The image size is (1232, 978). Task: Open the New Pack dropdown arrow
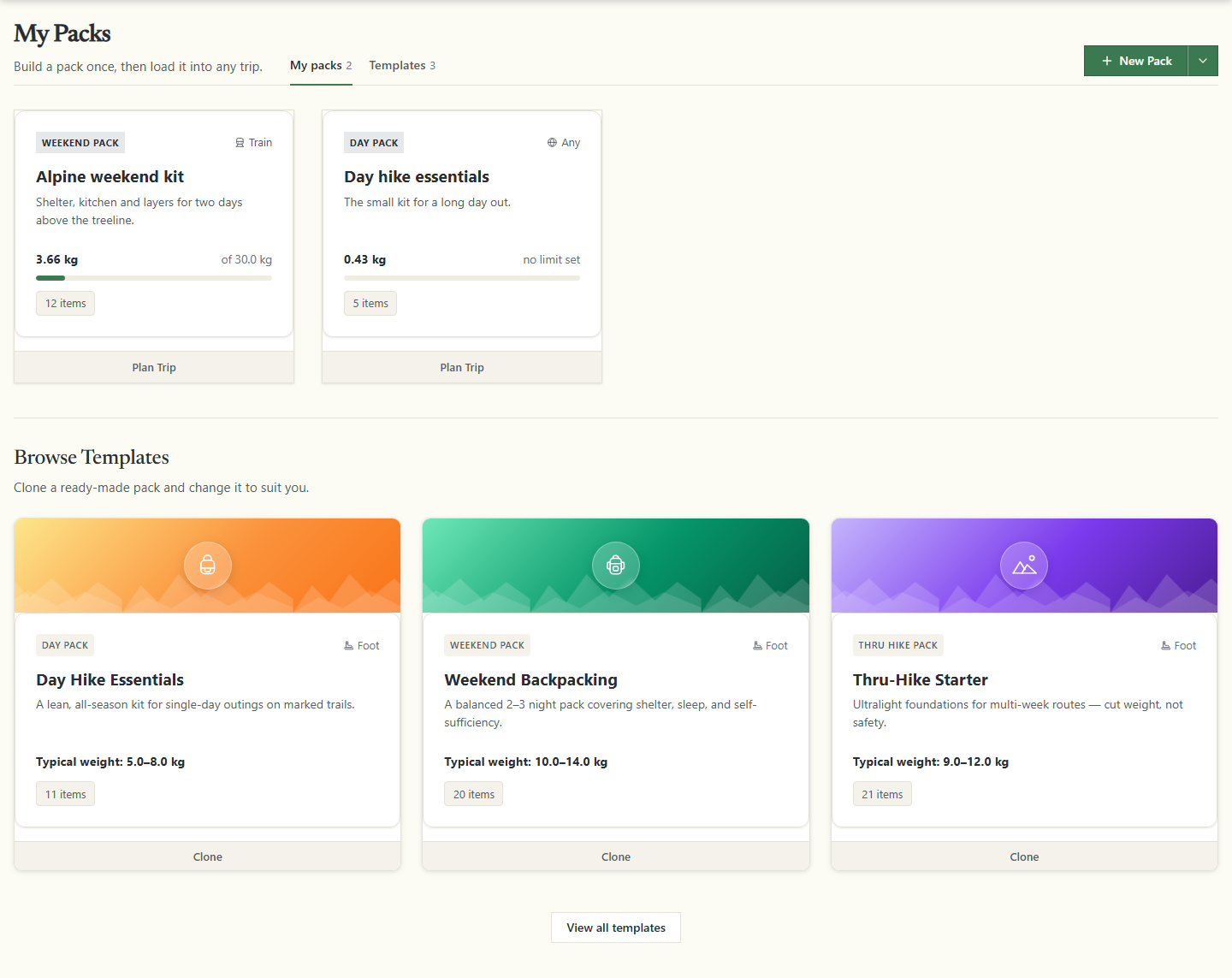point(1203,61)
